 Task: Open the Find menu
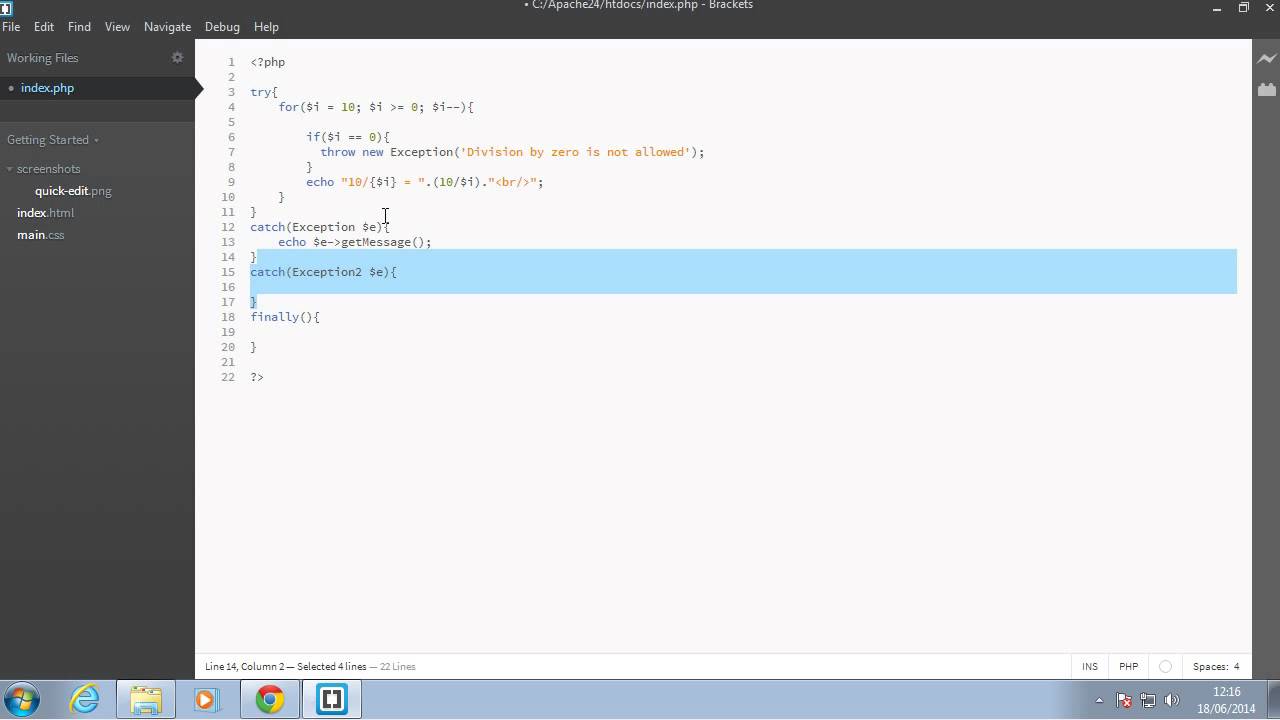(x=79, y=27)
